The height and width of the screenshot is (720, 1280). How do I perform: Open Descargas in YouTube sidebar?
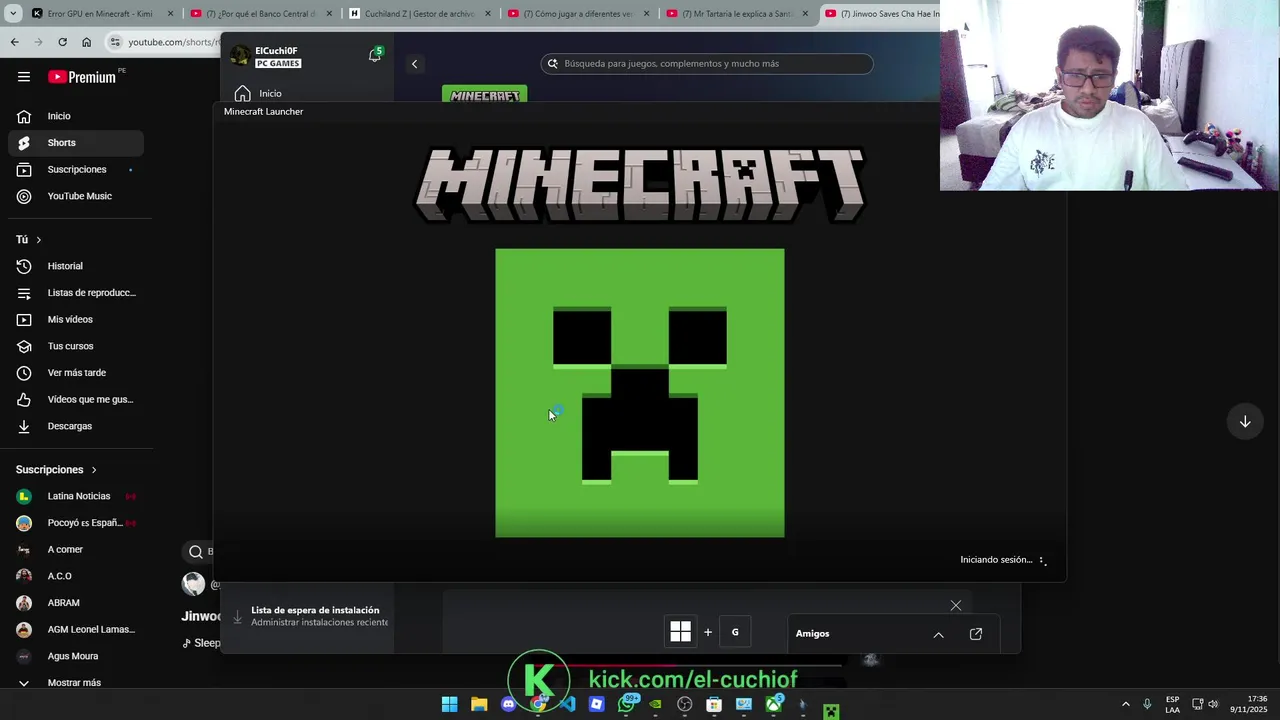click(76, 426)
